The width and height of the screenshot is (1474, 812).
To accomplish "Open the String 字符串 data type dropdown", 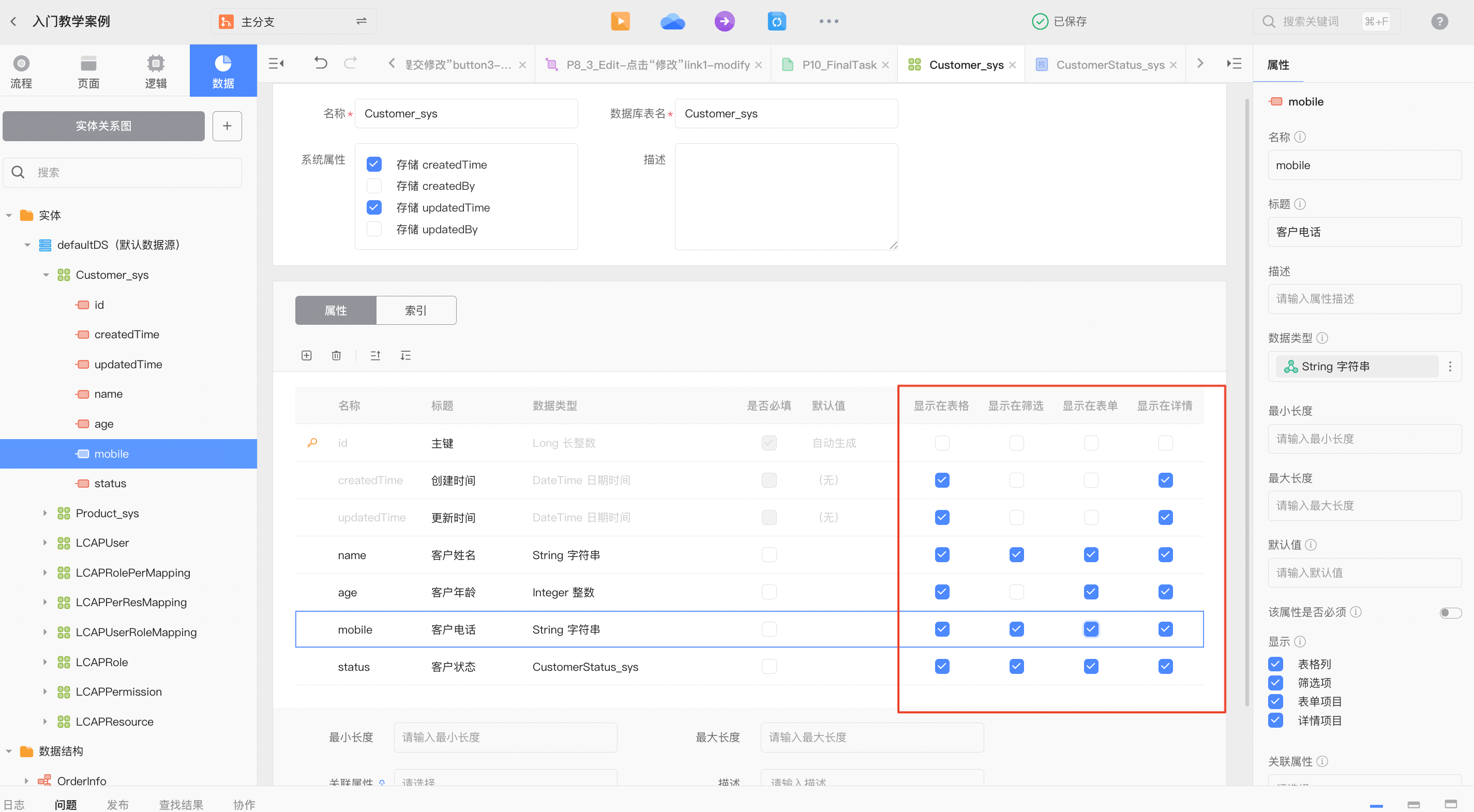I will pos(1356,366).
